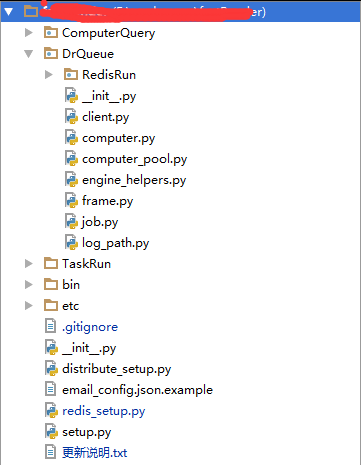Click text file icon for .gitignore
This screenshot has height=465, width=361.
click(x=50, y=326)
